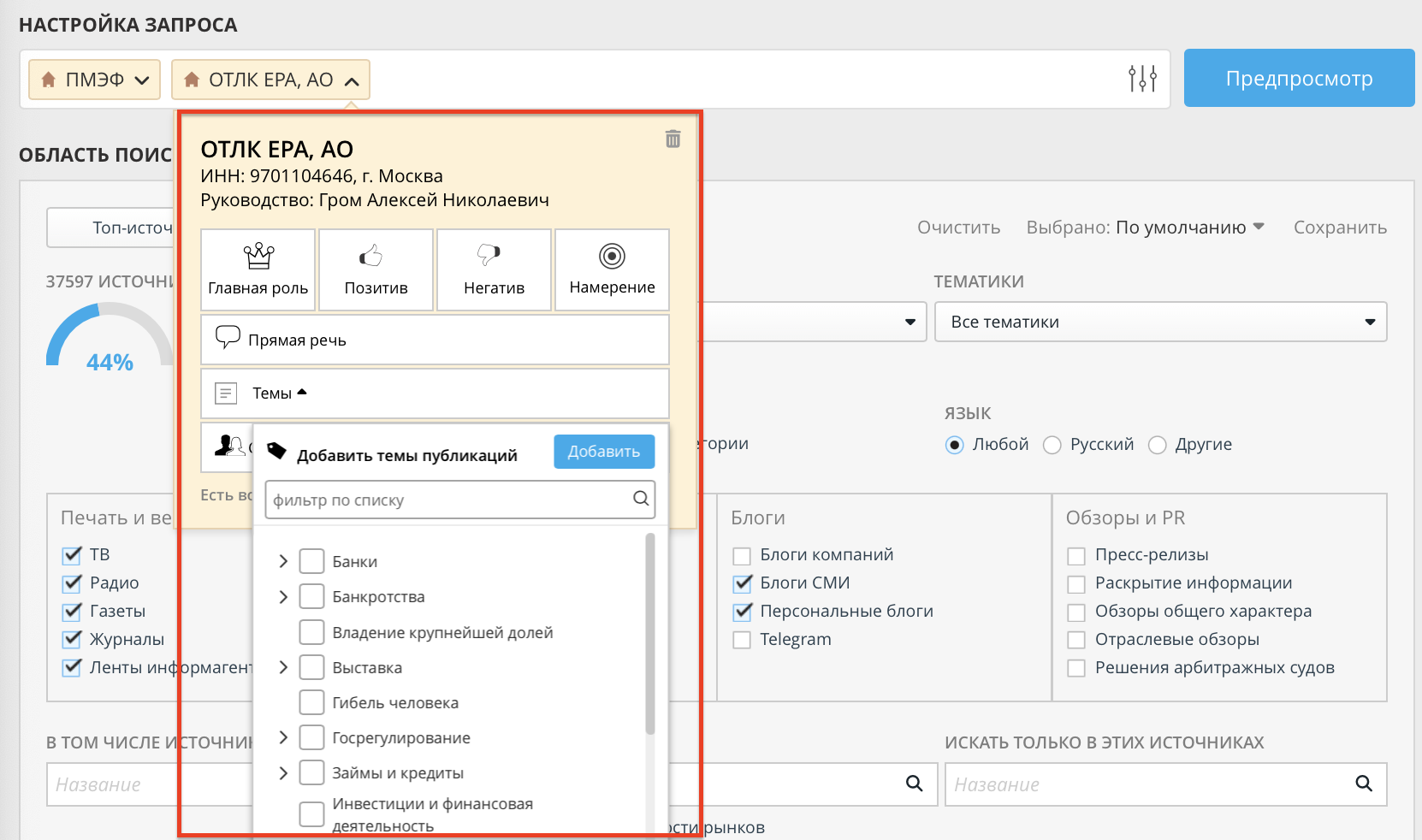Uncheck the ТВ source checkbox
The height and width of the screenshot is (840, 1422).
pos(73,555)
